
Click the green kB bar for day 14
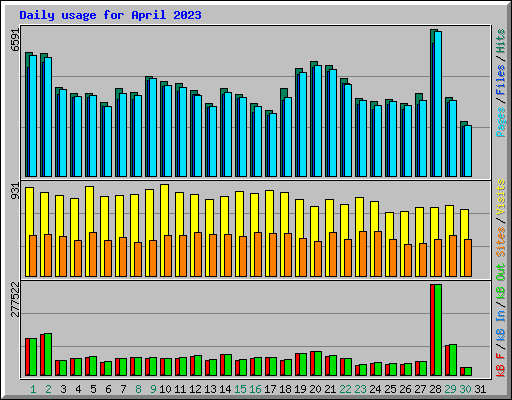[x=228, y=365]
